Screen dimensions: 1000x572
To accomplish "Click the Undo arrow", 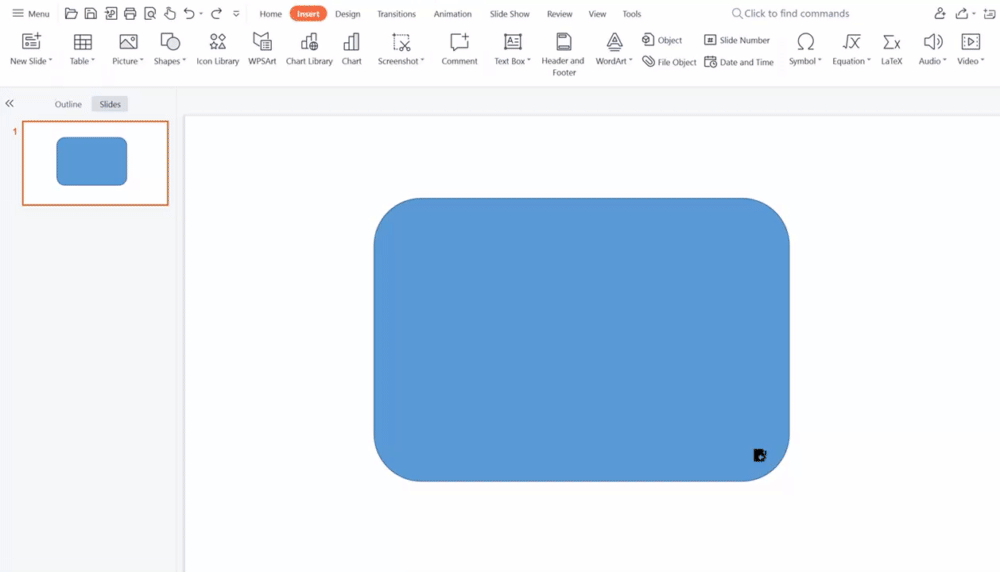I will click(x=189, y=13).
